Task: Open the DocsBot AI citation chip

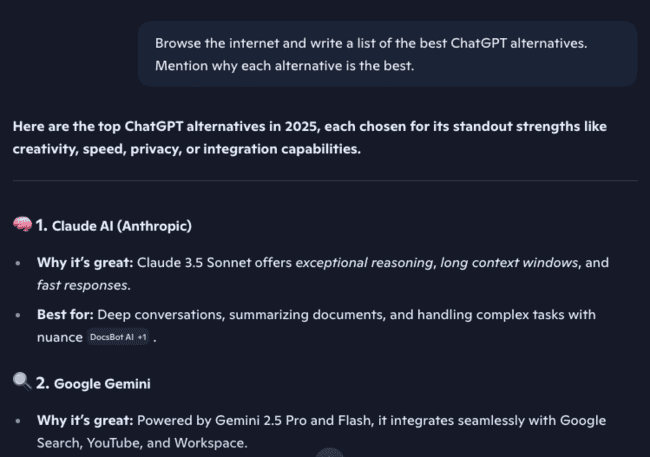Action: (x=121, y=338)
